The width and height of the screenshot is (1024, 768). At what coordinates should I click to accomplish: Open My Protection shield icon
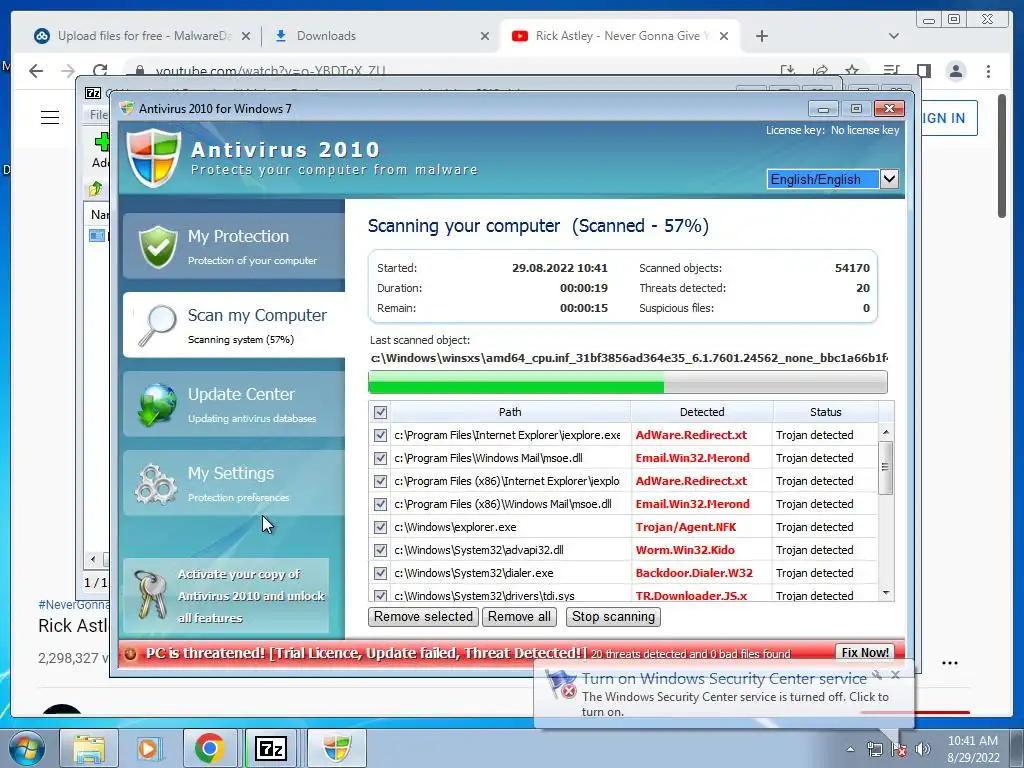click(158, 247)
